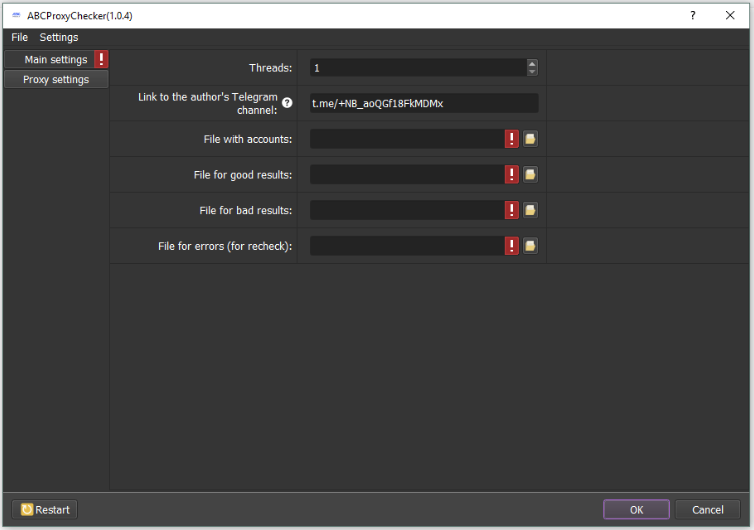Confirm settings with OK button
This screenshot has width=754, height=530.
click(636, 509)
